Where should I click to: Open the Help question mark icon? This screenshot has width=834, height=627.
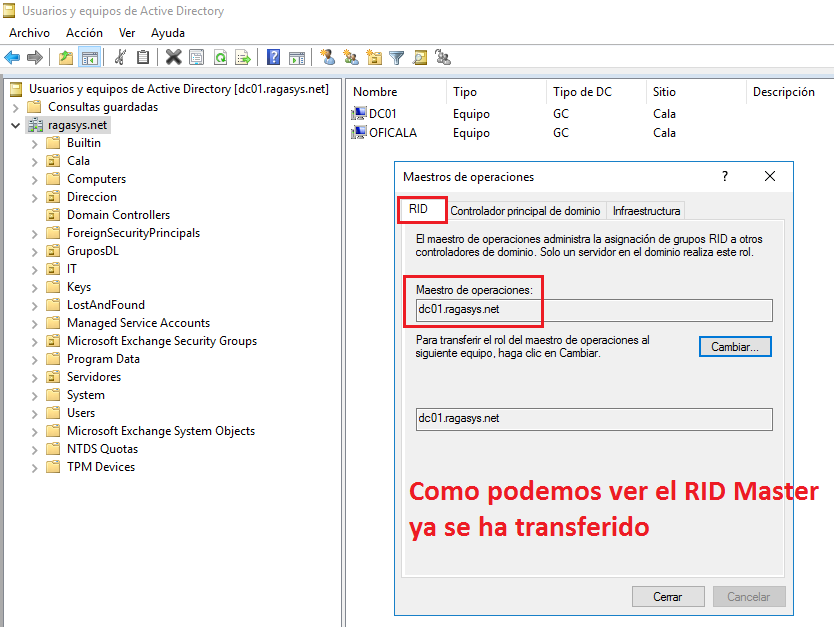point(273,57)
